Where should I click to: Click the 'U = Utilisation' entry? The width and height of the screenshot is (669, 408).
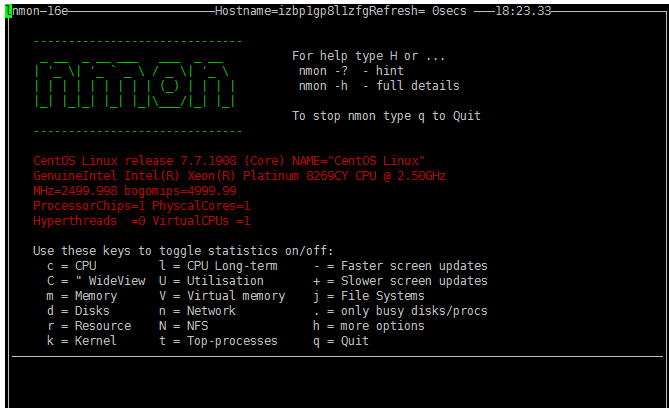[x=211, y=281]
